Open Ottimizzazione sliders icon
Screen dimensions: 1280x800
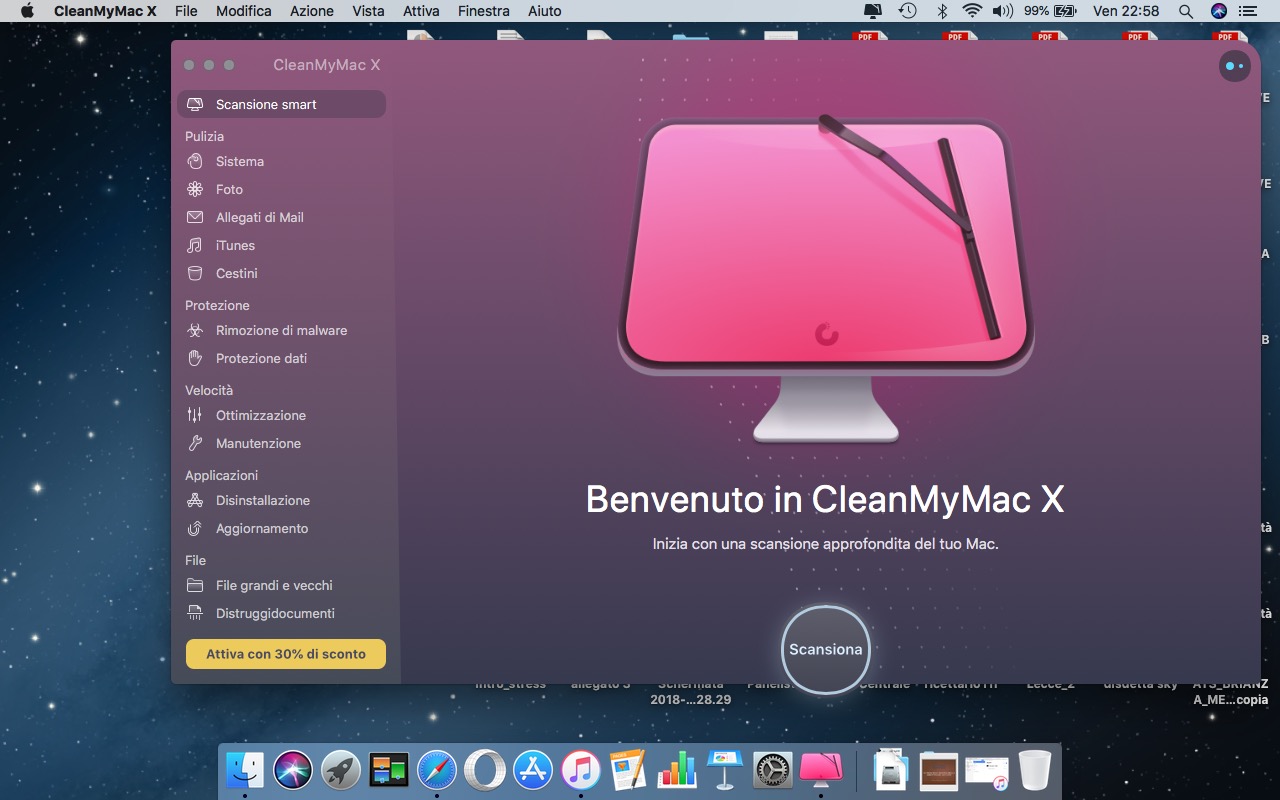point(195,415)
